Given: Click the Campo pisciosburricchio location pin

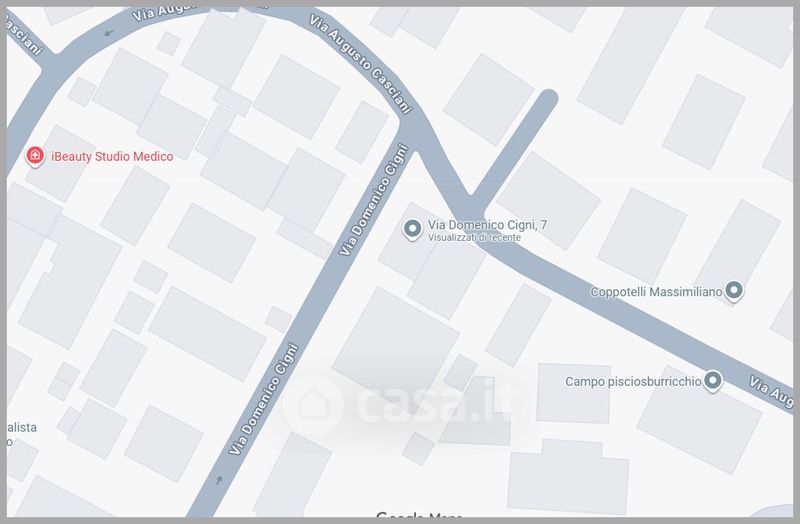Looking at the screenshot, I should 713,381.
